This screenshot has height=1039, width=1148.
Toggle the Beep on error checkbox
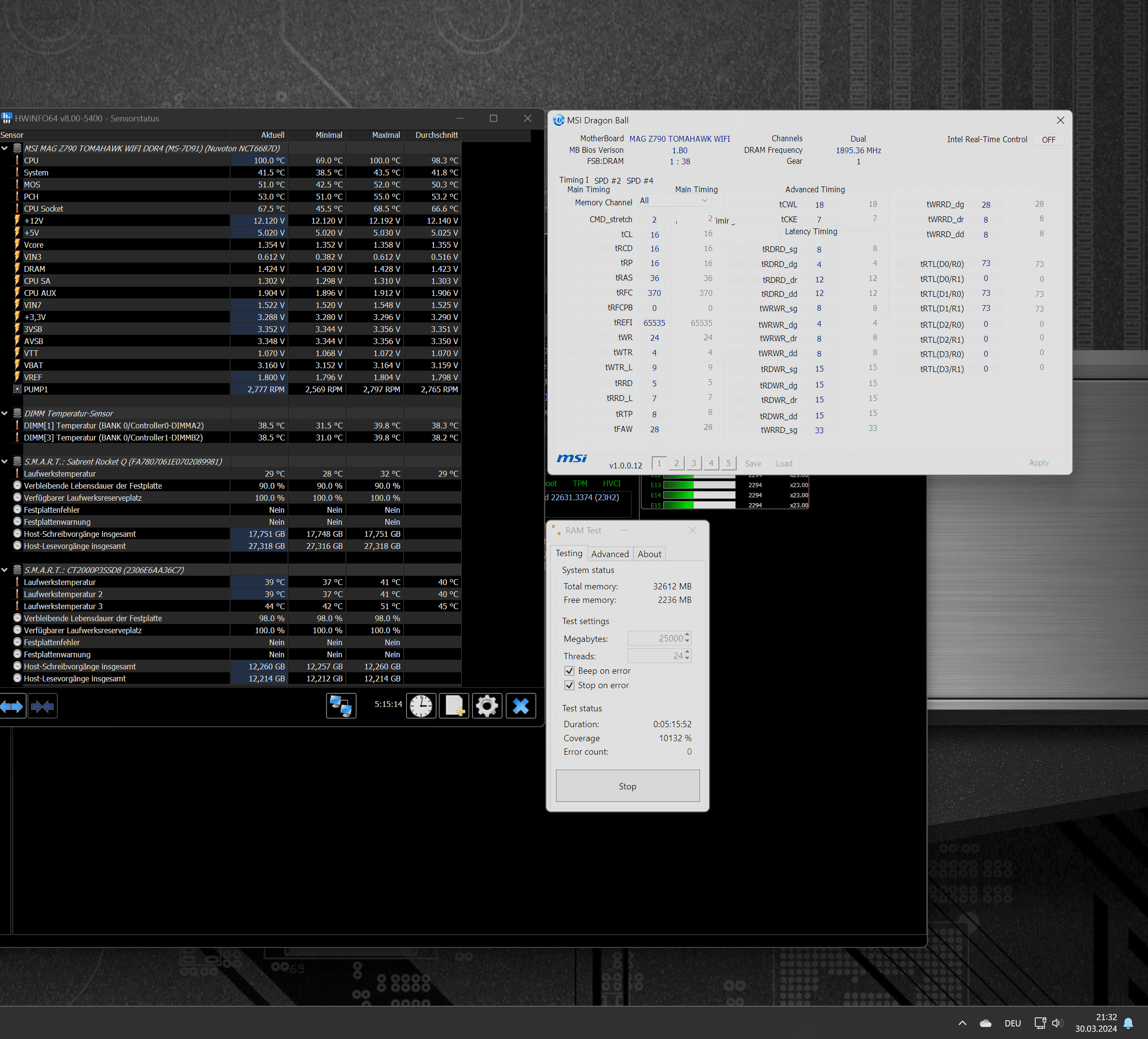click(x=569, y=671)
